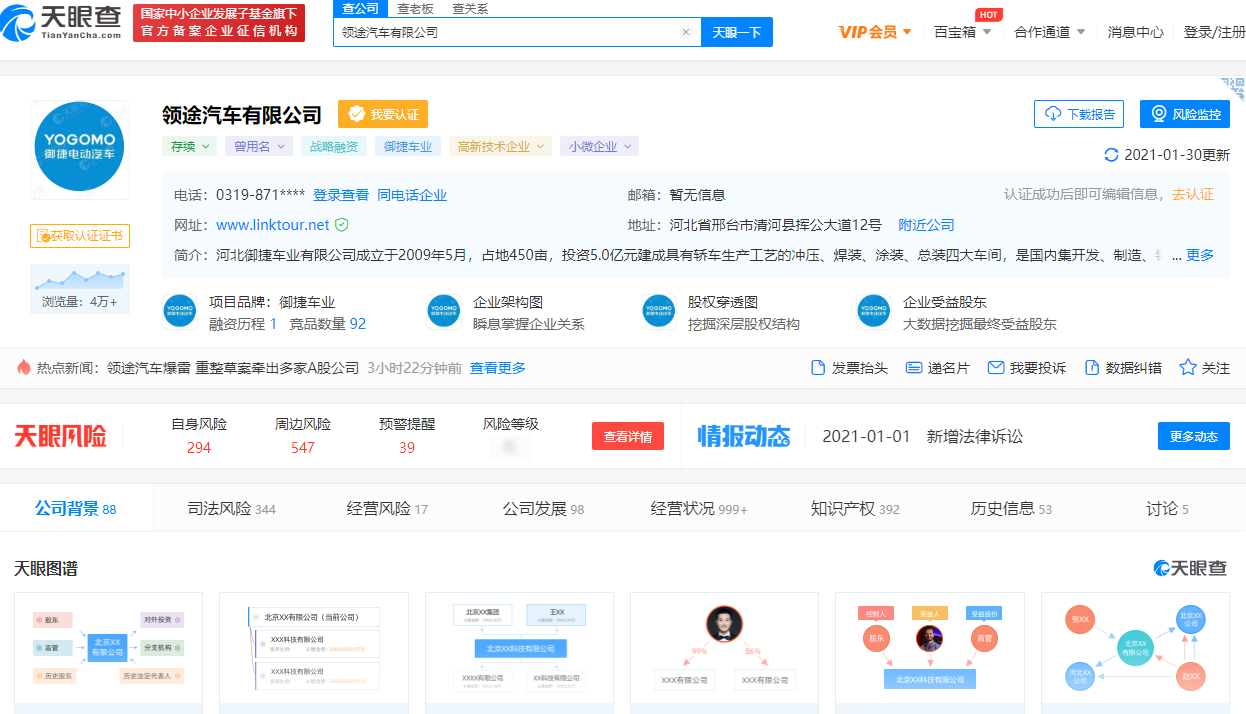Expand the 高新技术企业 tag dropdown
Screen dimensions: 1246x714
500,146
